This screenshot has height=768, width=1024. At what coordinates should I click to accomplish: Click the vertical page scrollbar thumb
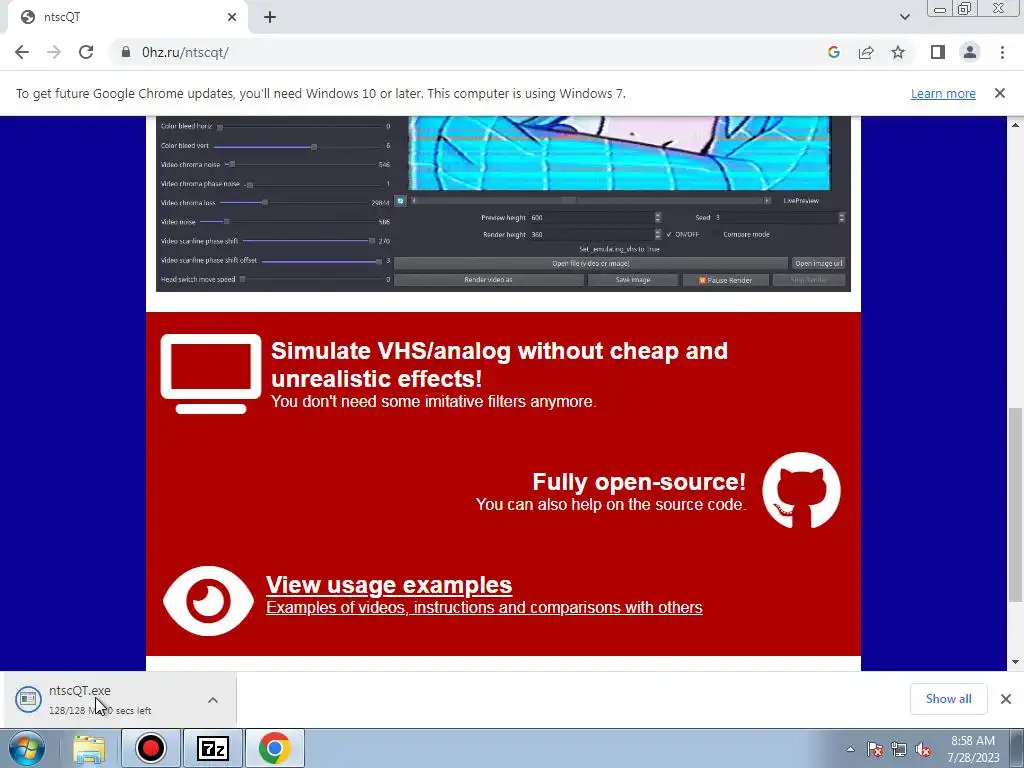point(1015,504)
